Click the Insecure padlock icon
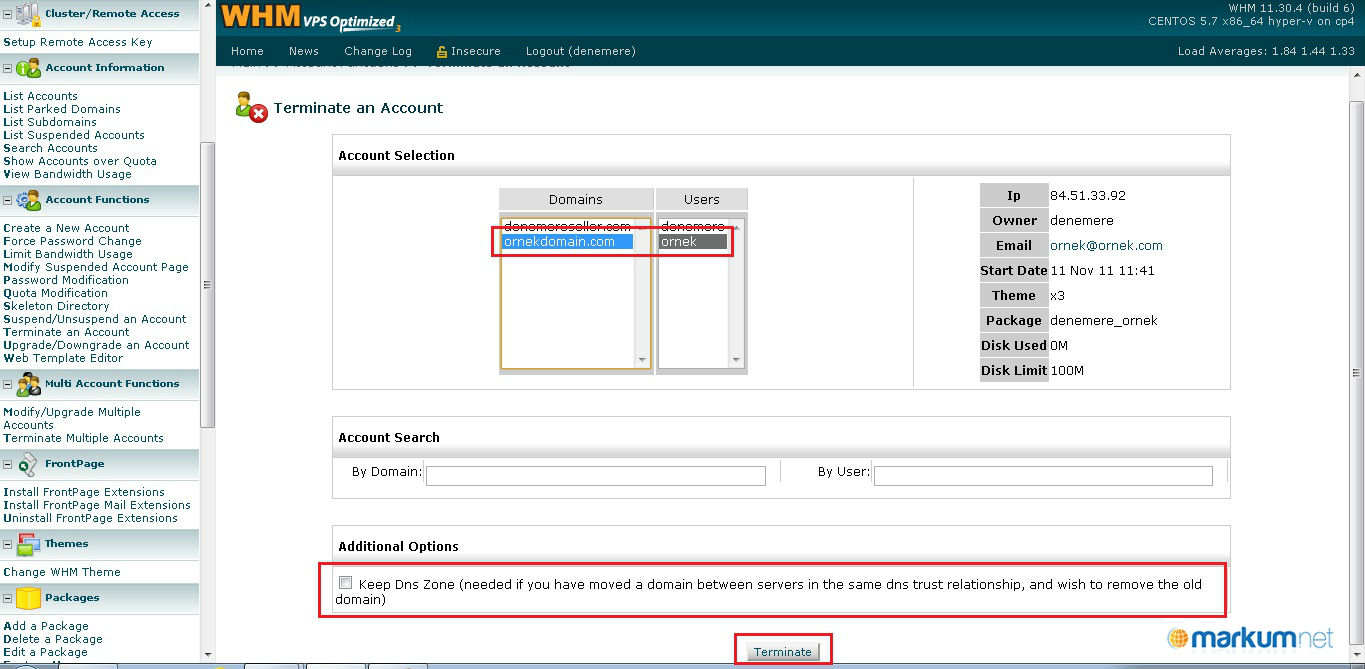The image size is (1365, 669). 442,51
